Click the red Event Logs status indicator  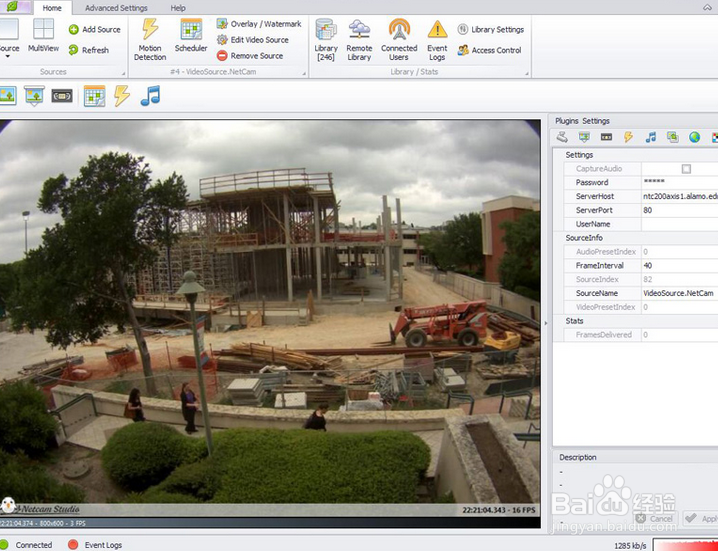(x=95, y=545)
